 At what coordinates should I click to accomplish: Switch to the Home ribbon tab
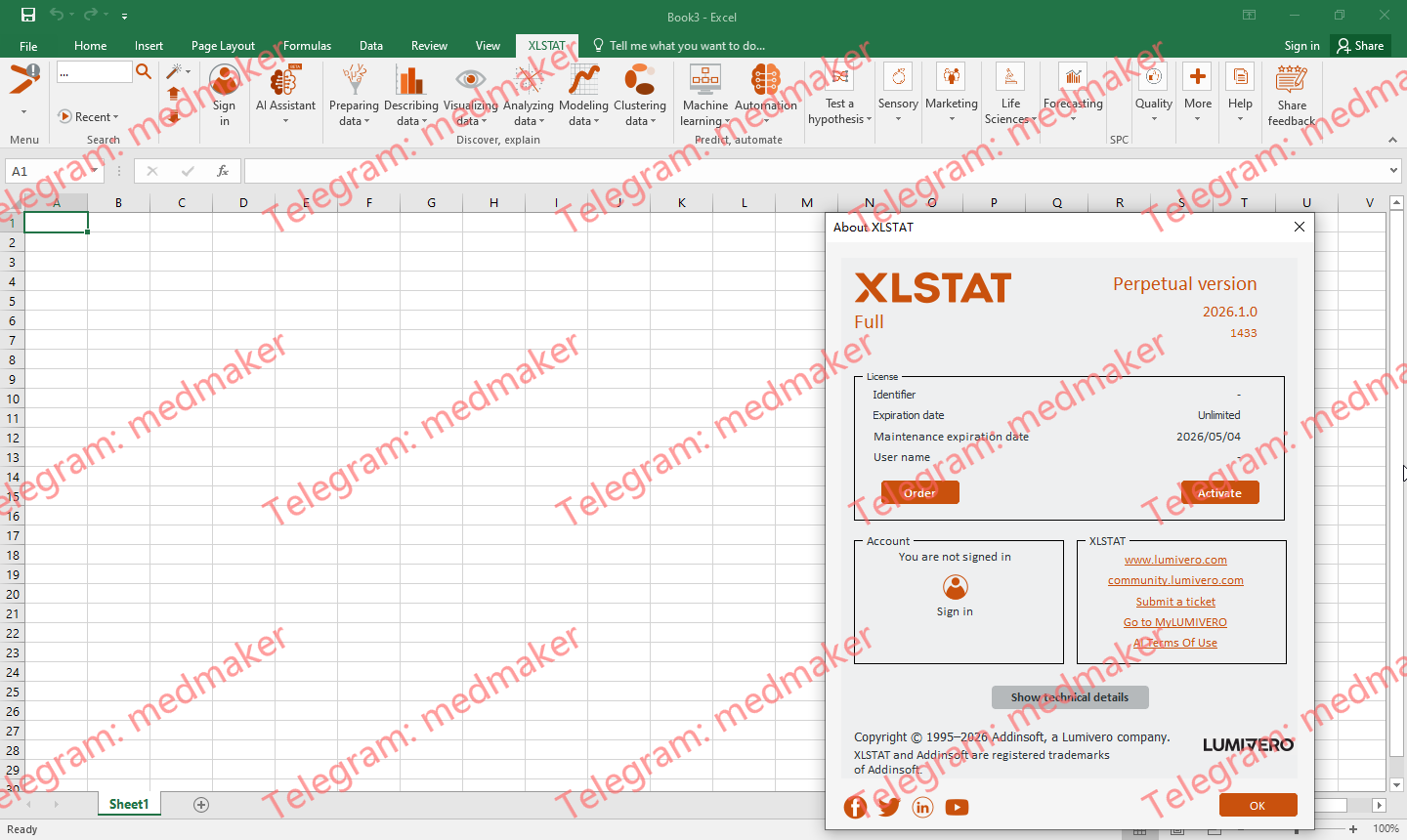coord(91,46)
